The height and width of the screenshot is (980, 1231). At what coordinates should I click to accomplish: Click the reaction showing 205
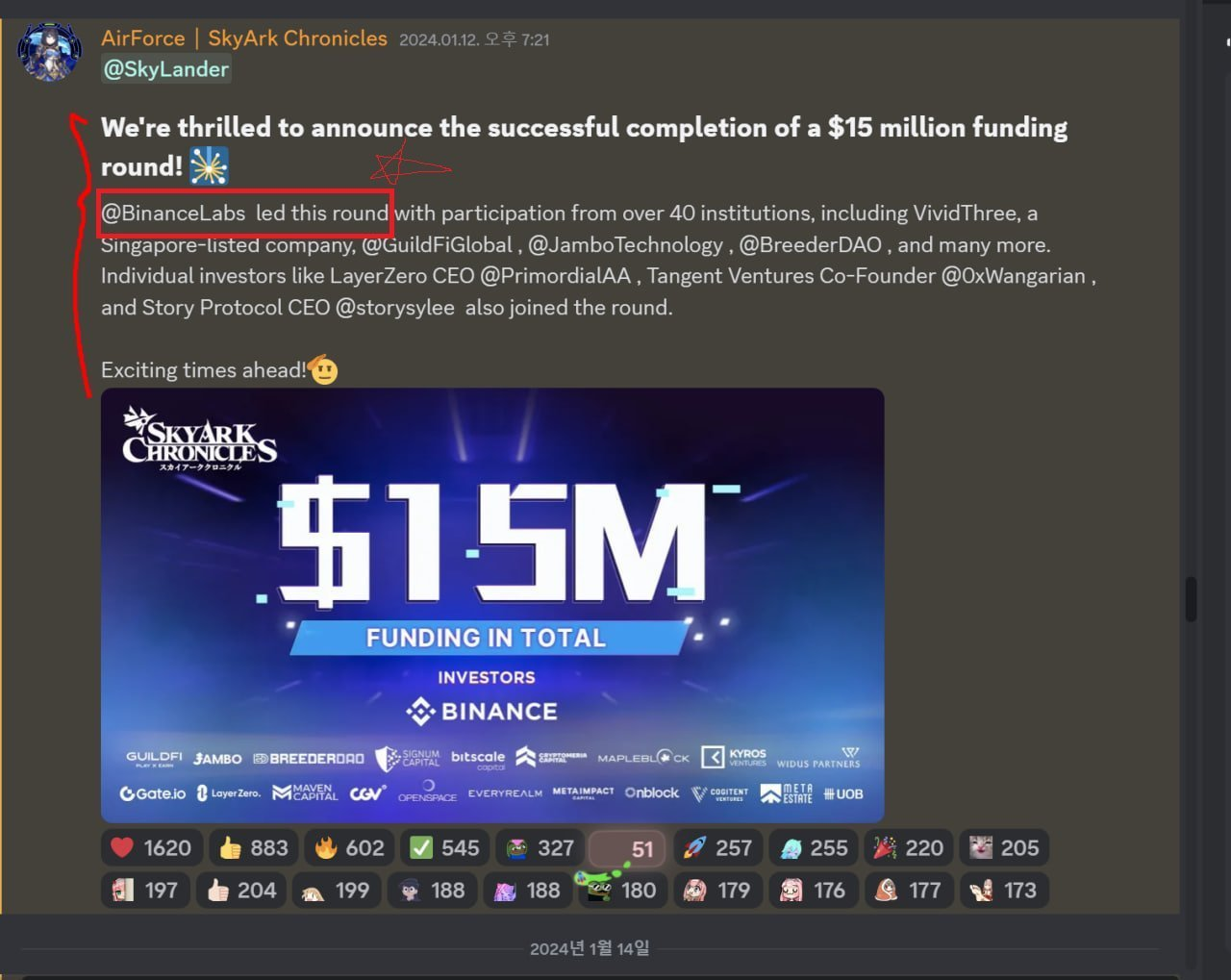point(1004,847)
